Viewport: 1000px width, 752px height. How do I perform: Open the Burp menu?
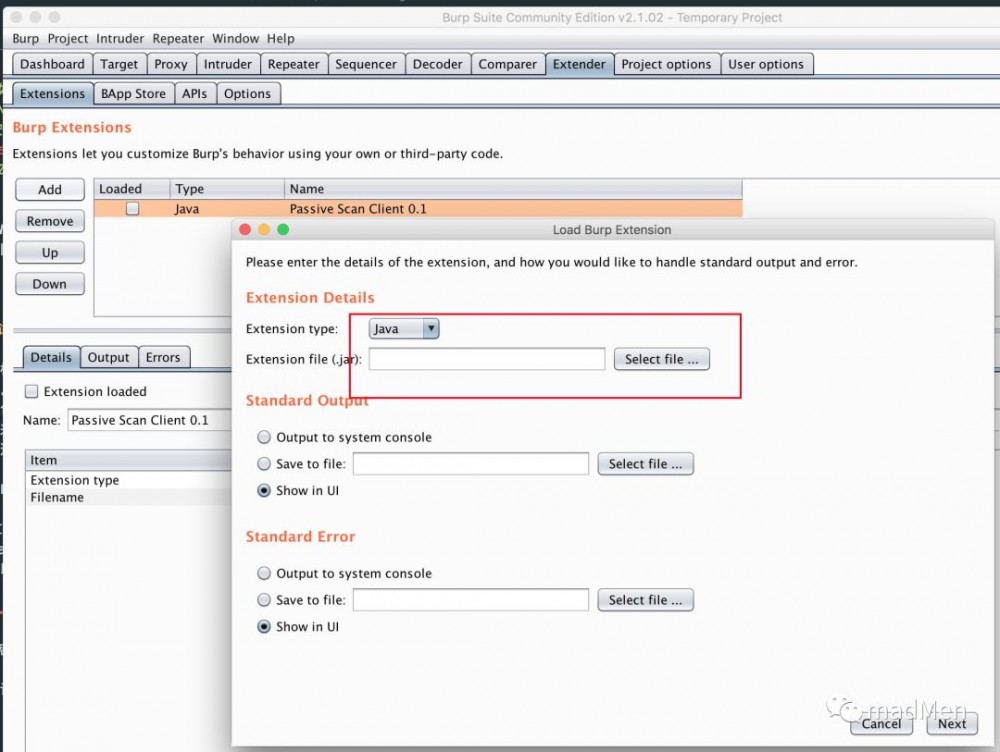[26, 39]
